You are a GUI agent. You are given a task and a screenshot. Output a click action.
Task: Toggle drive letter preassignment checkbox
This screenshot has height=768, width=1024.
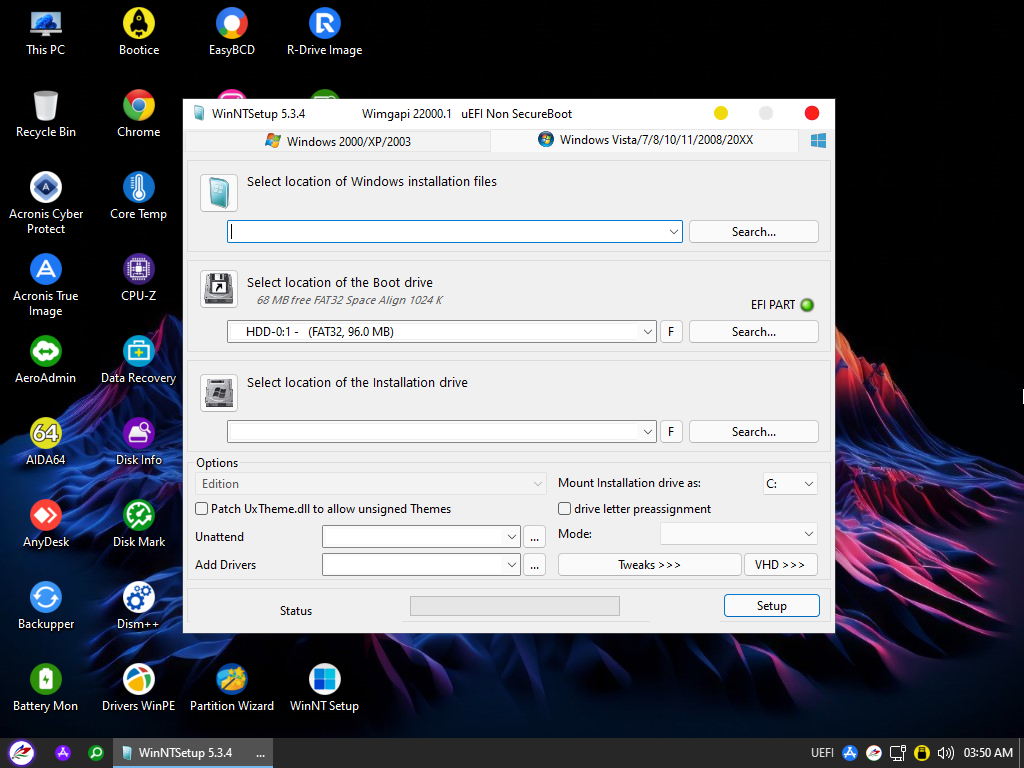click(x=565, y=509)
